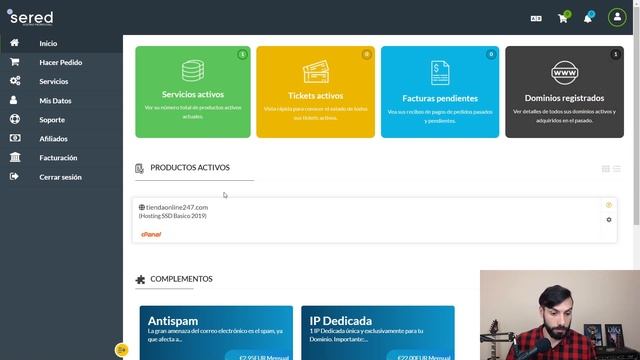Screen dimensions: 640x360
Task: Click the Cerrar sesión logout icon
Action: click(x=14, y=176)
